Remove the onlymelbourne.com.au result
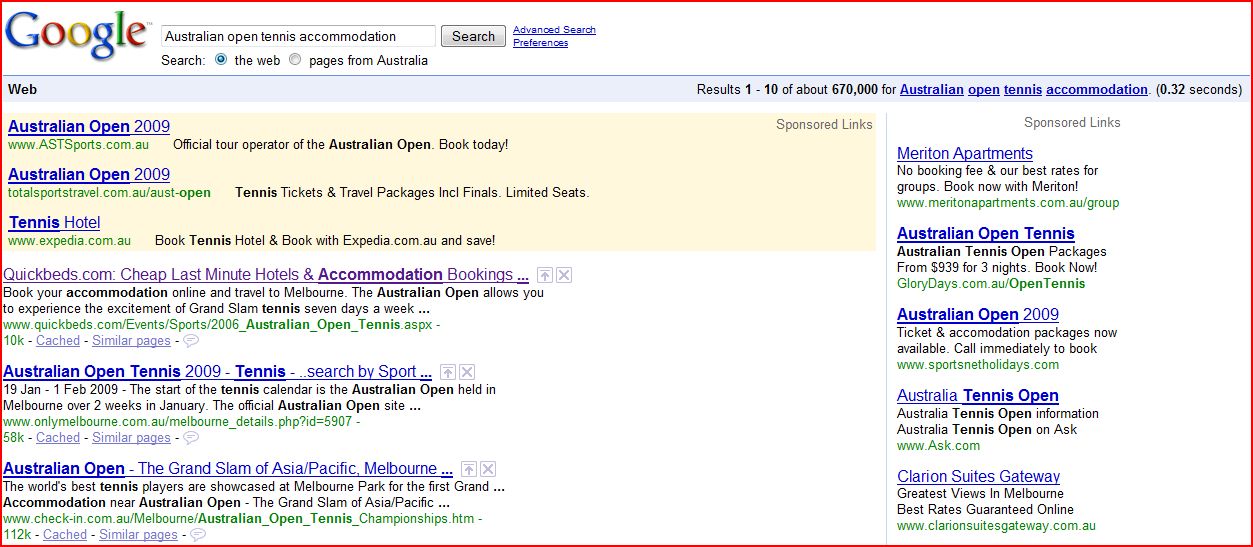 point(467,372)
